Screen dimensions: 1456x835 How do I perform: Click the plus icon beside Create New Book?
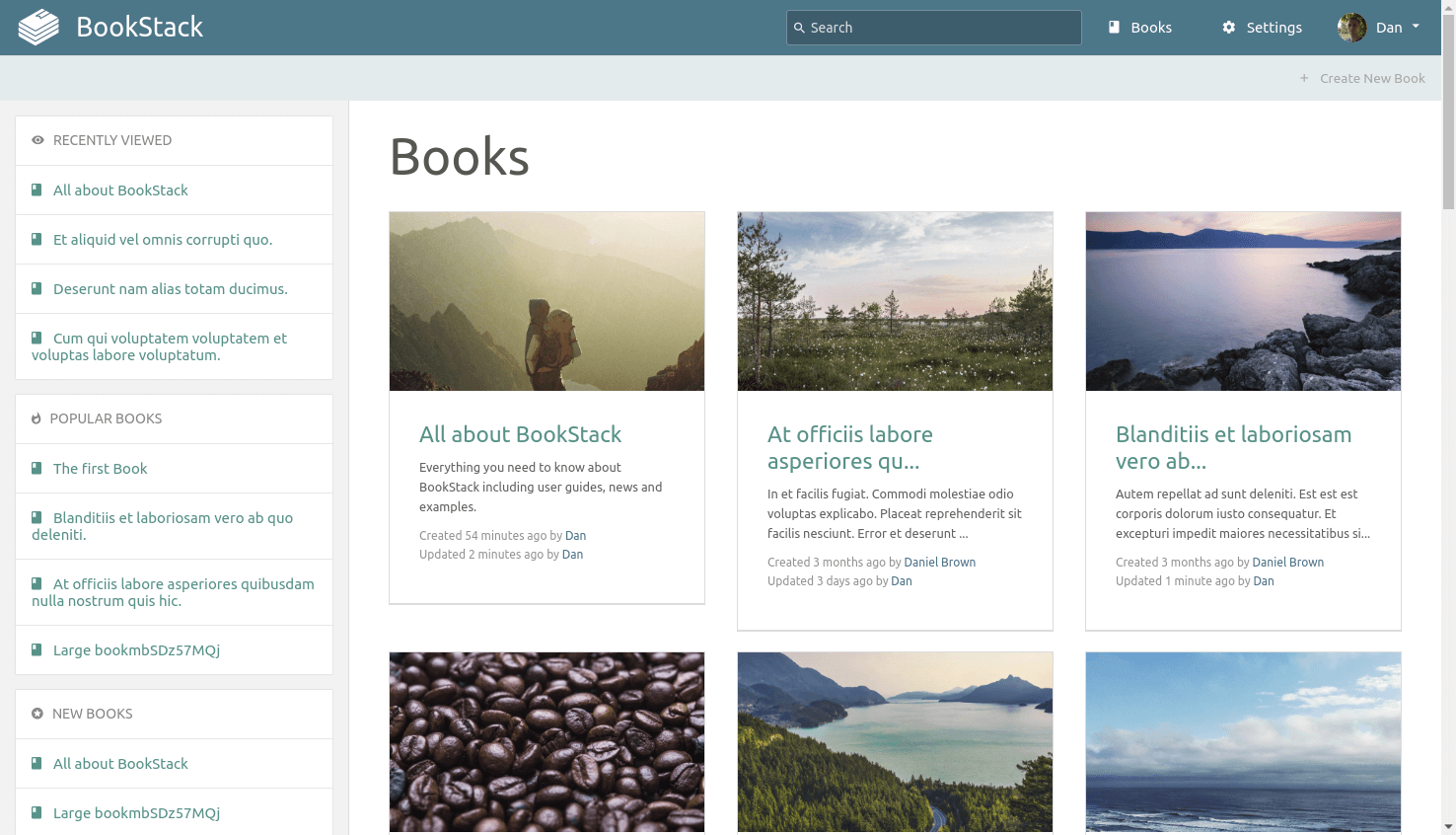(x=1304, y=78)
